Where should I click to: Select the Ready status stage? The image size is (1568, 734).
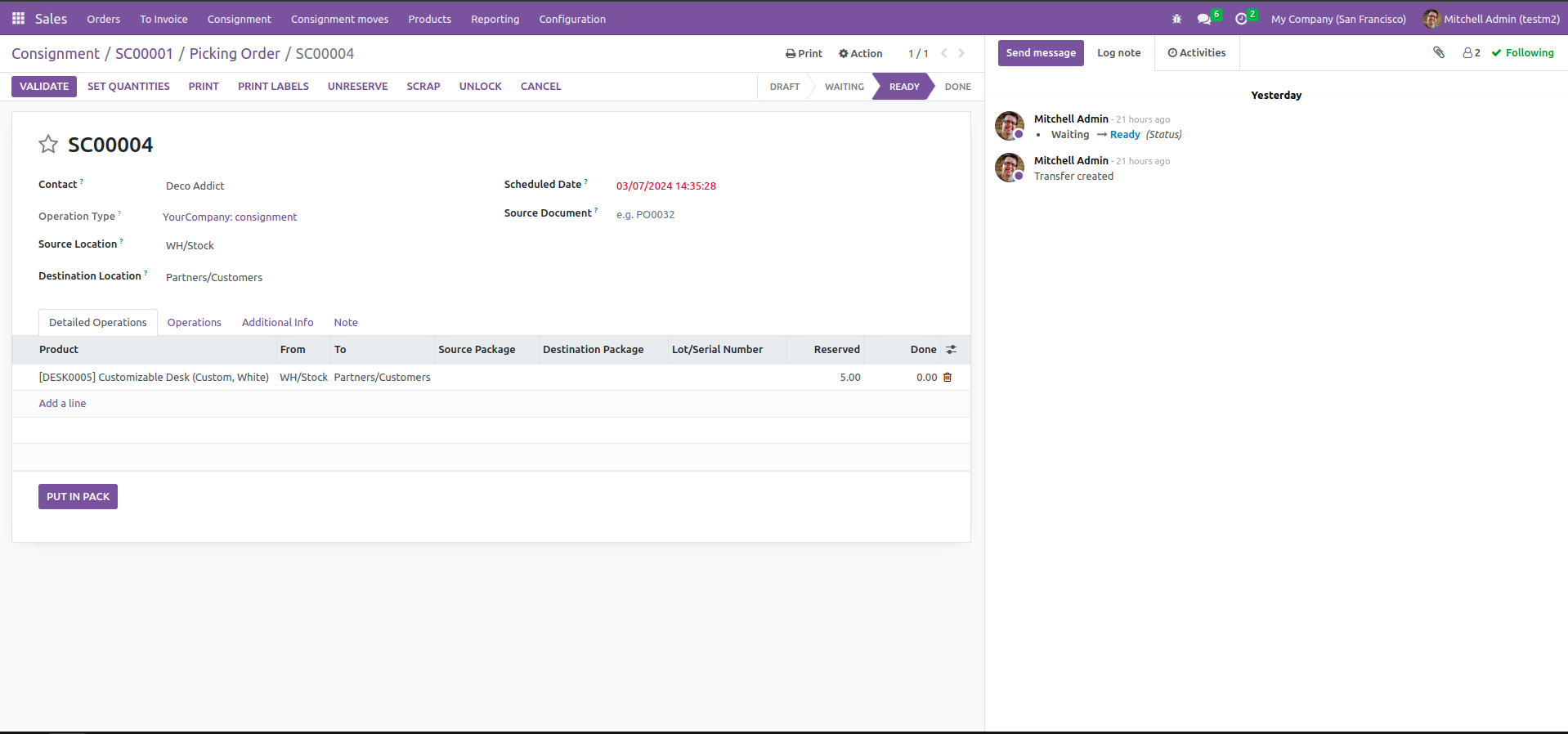[903, 87]
